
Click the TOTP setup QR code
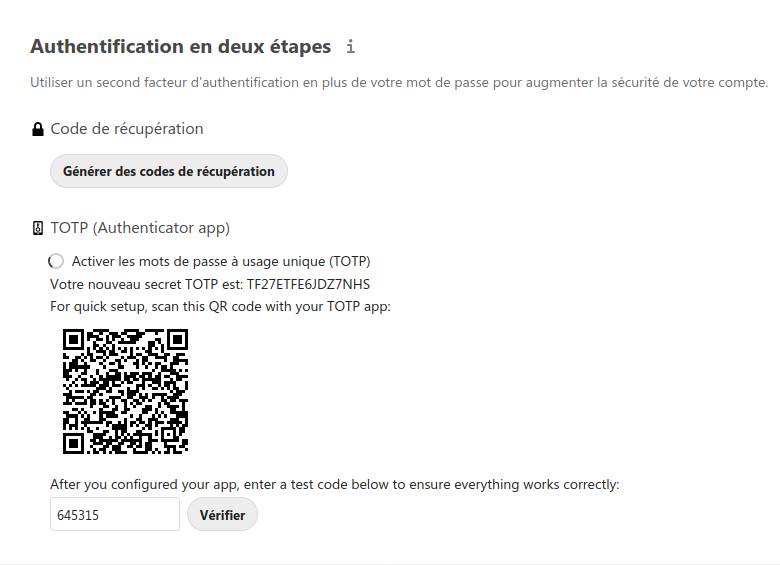pyautogui.click(x=125, y=391)
